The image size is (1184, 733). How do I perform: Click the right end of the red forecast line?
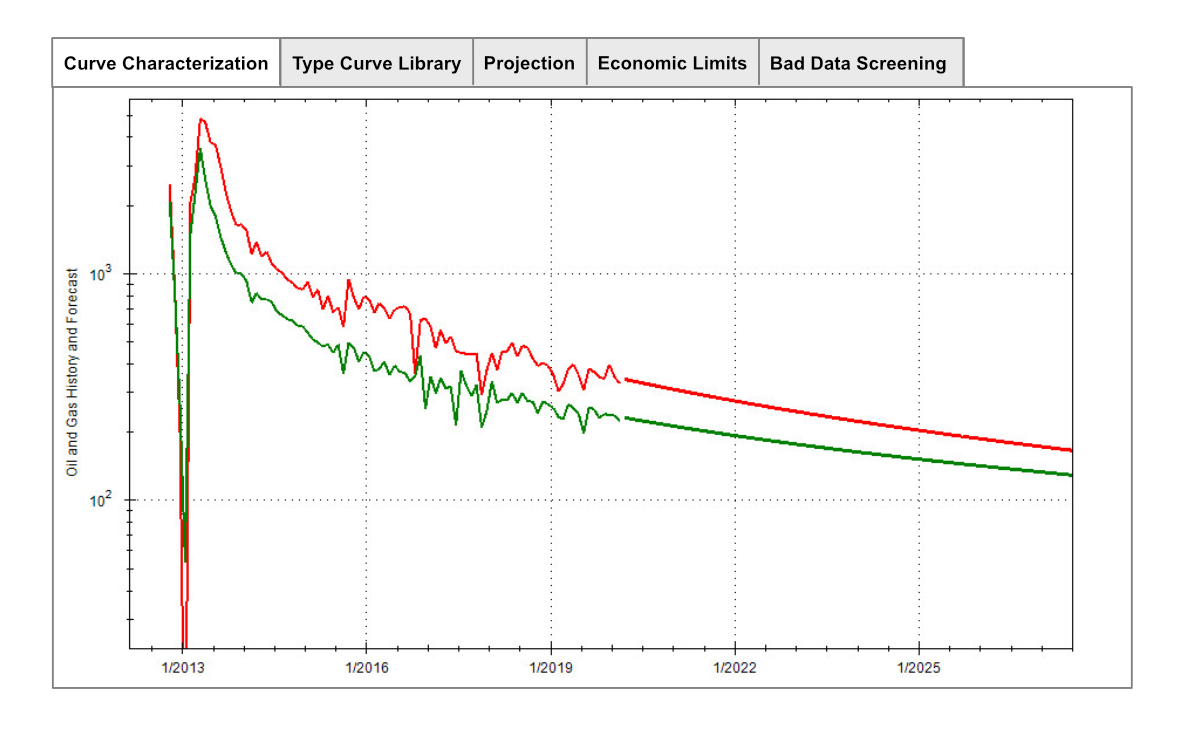pos(1069,450)
